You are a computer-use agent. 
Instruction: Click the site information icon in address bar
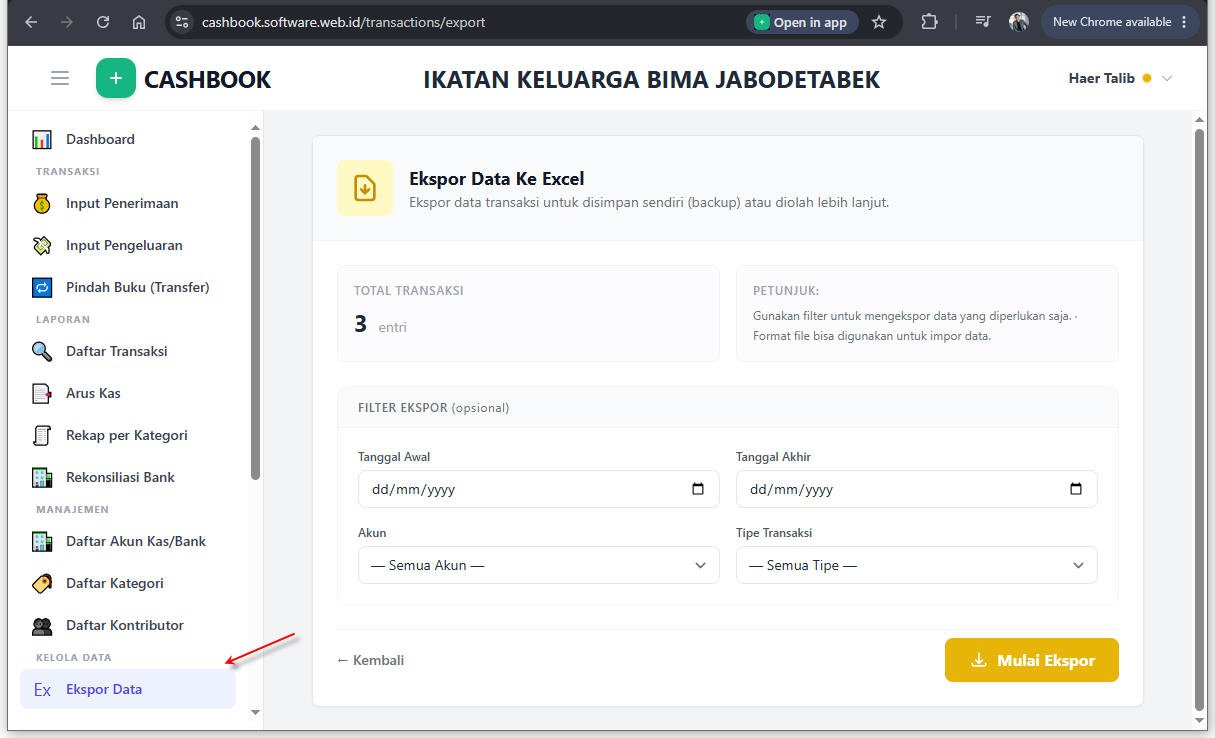(181, 22)
